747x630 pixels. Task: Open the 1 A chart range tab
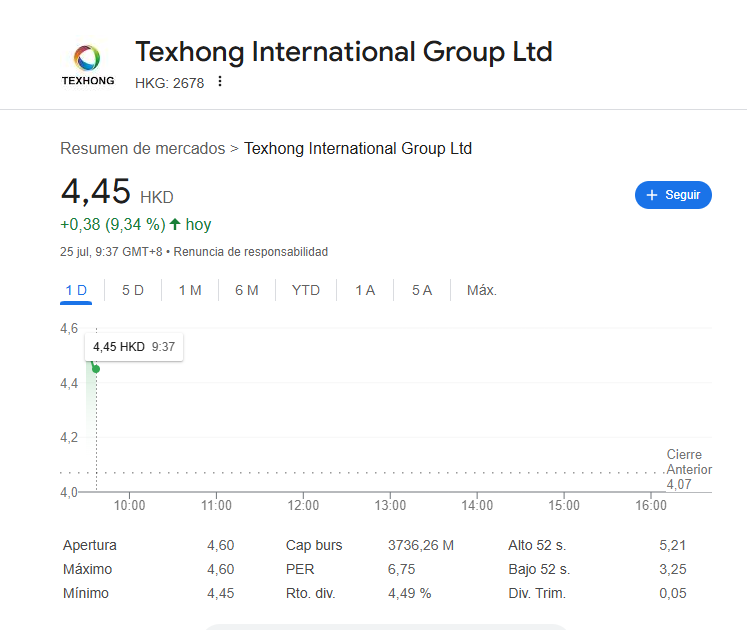pyautogui.click(x=365, y=290)
